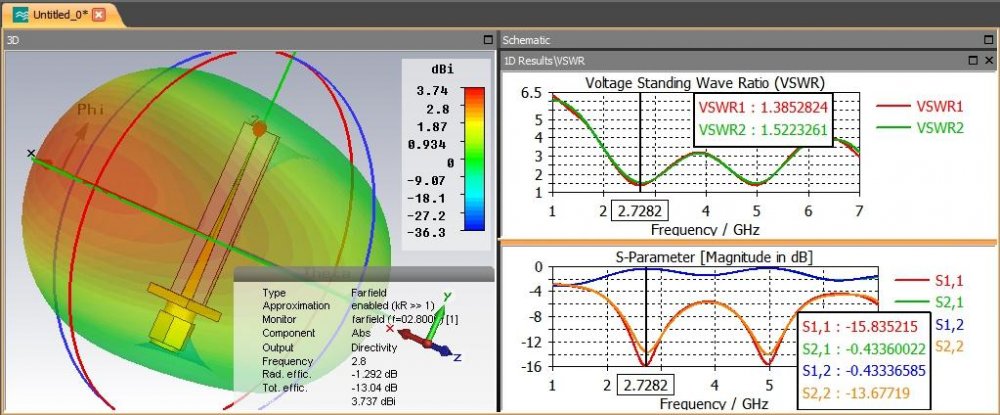
Task: Close the 1D Results VSWR window
Action: click(989, 61)
